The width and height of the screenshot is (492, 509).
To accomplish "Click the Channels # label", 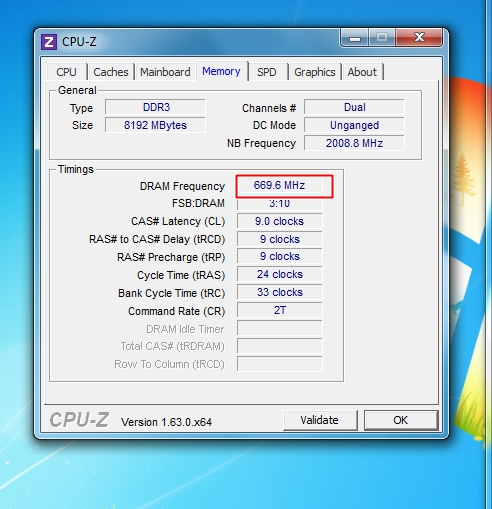I will [269, 108].
